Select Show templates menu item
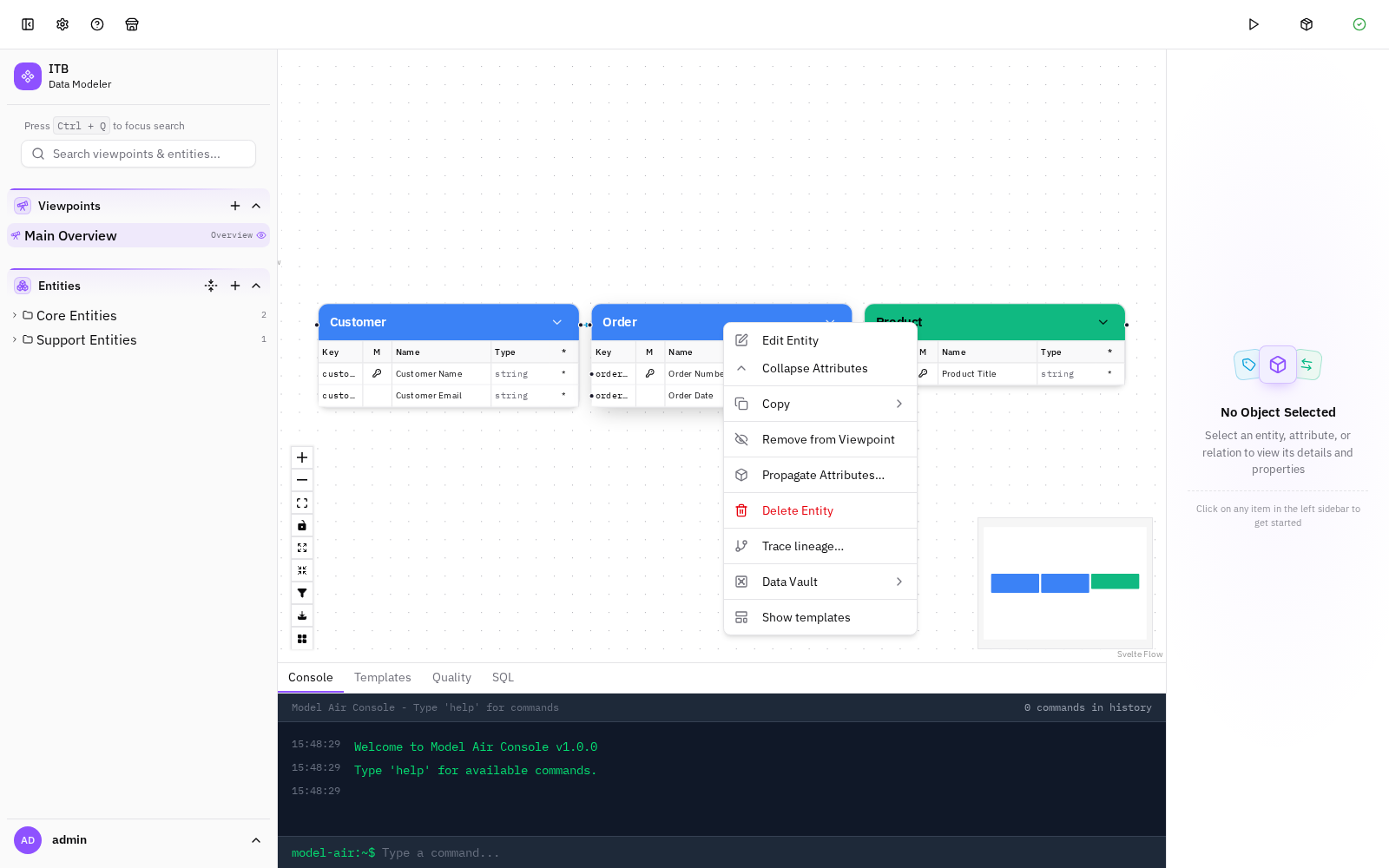The width and height of the screenshot is (1389, 868). coord(820,617)
